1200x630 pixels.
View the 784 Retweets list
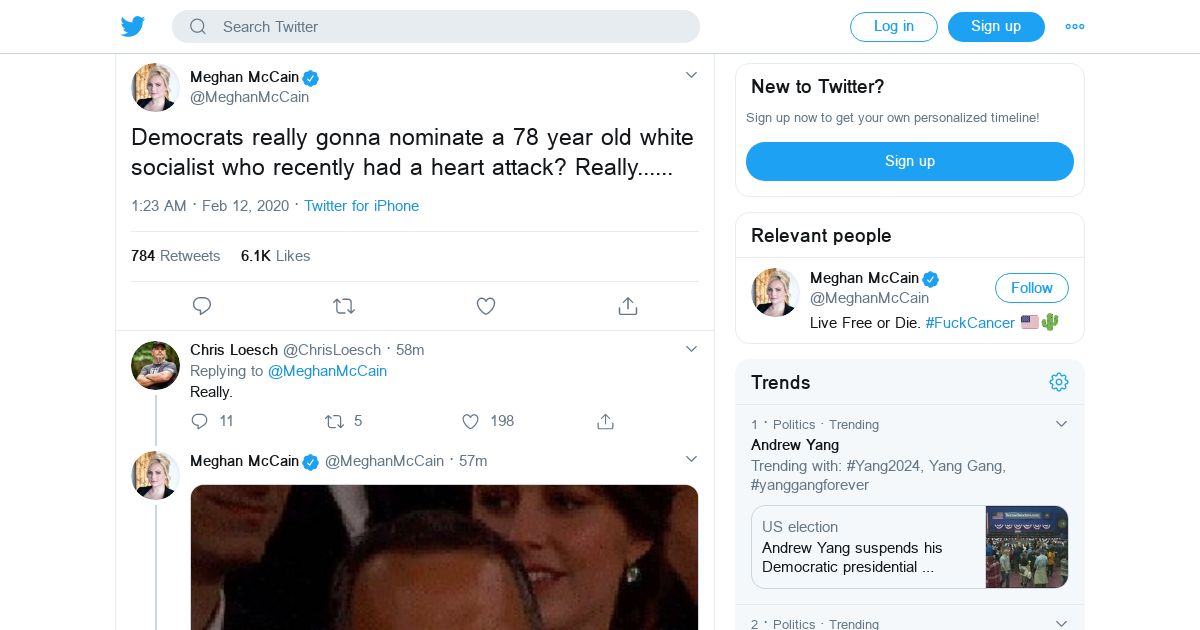click(175, 256)
